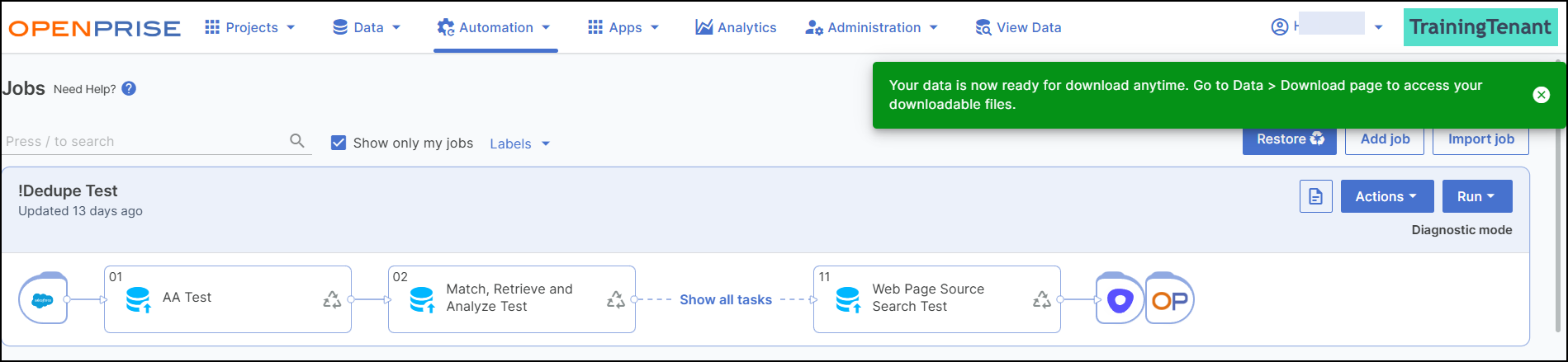Image resolution: width=1568 pixels, height=362 pixels.
Task: Click the recycle icon on AA Test task
Action: 332,300
